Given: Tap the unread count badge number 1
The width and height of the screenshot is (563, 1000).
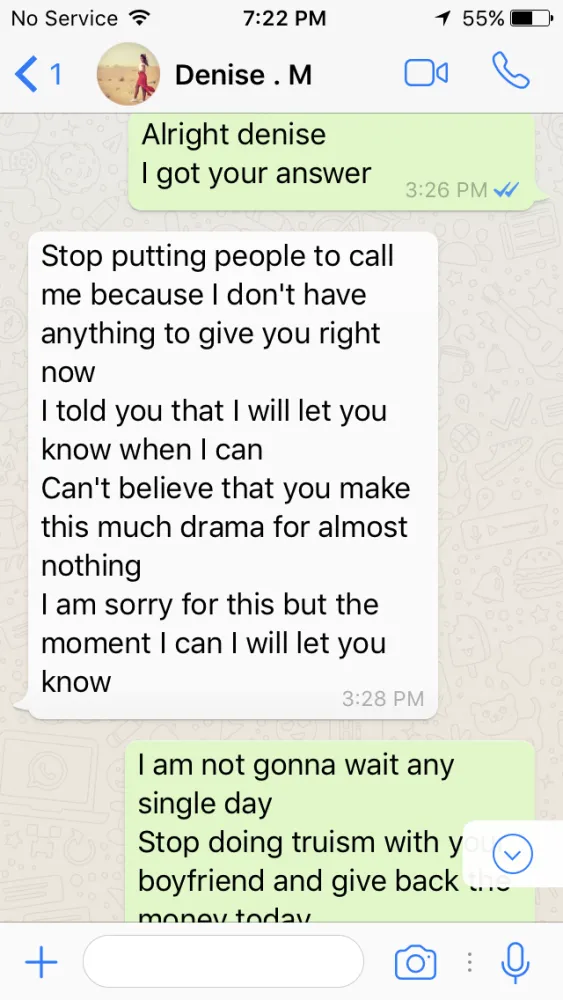Looking at the screenshot, I should point(56,75).
